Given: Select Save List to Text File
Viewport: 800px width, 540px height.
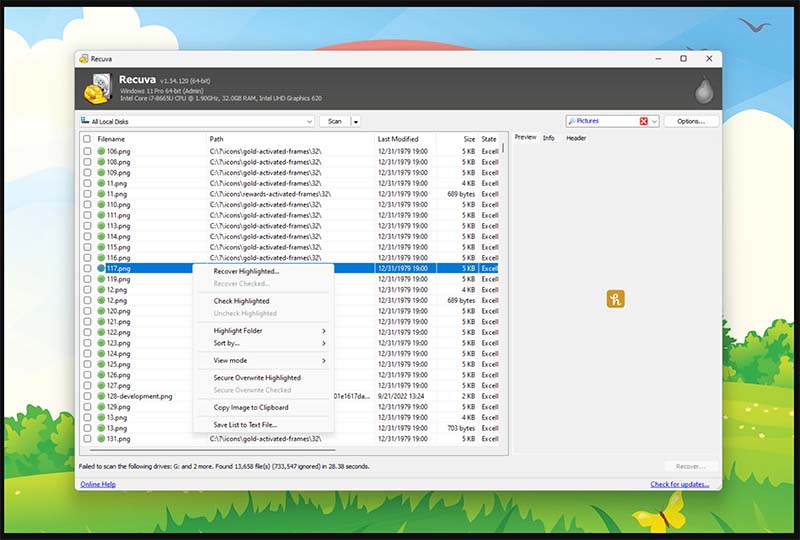Looking at the screenshot, I should coord(245,424).
